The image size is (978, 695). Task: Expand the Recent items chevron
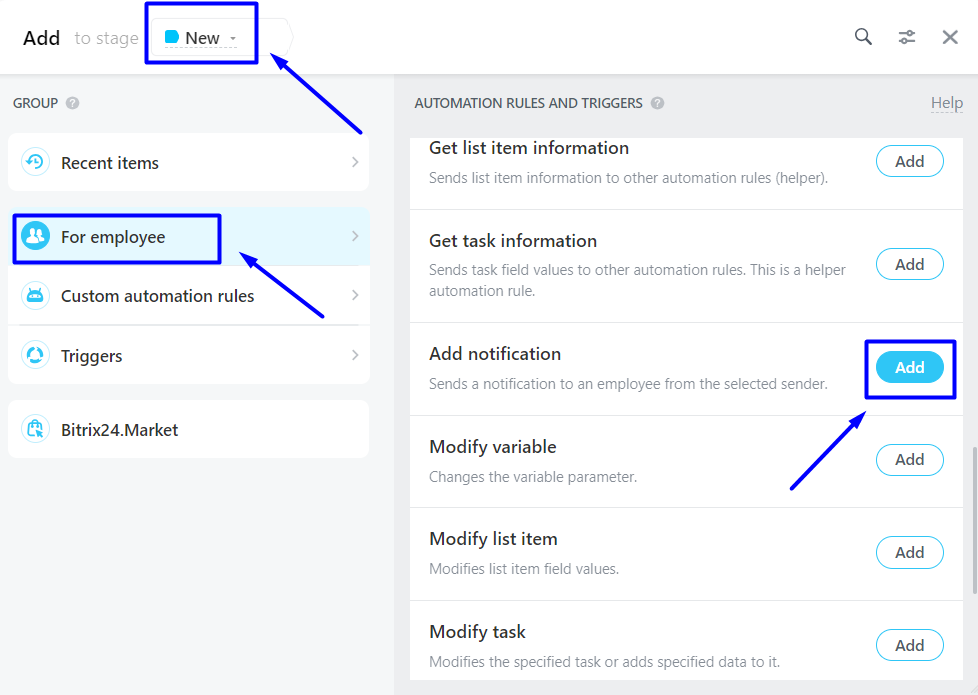click(355, 162)
